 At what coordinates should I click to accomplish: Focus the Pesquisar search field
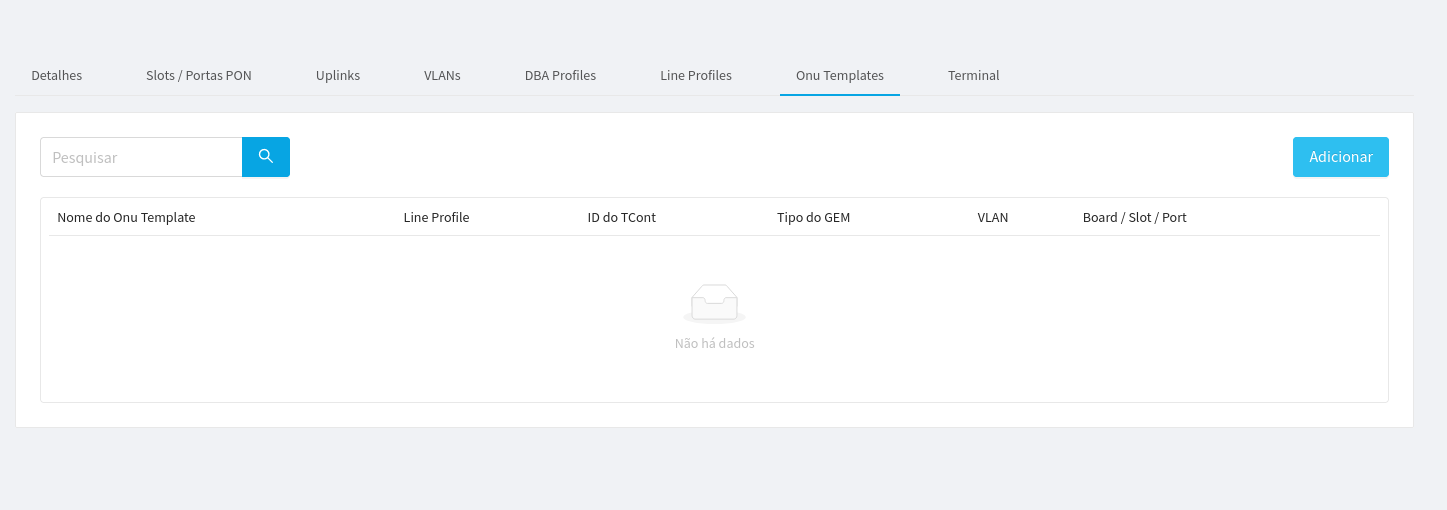pos(141,157)
